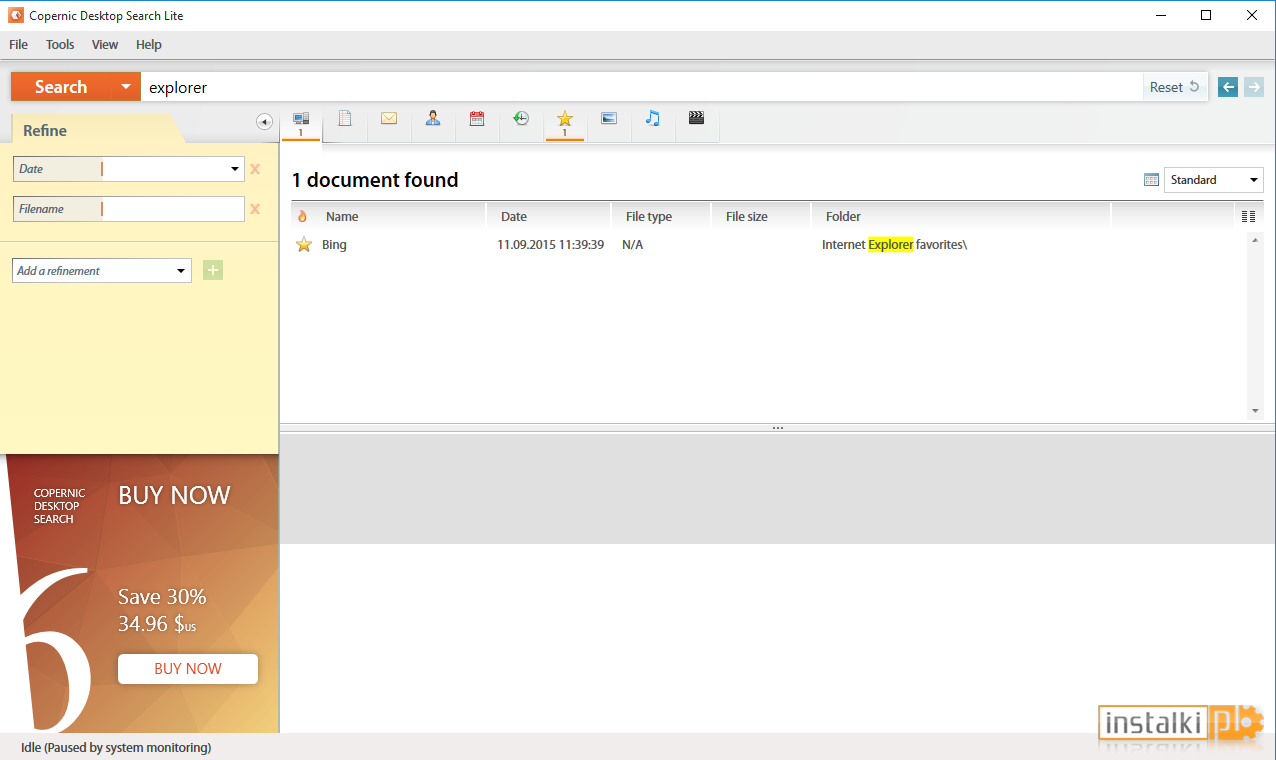Click the '1 document found' heading
Viewport: 1276px width, 760px height.
click(x=375, y=180)
